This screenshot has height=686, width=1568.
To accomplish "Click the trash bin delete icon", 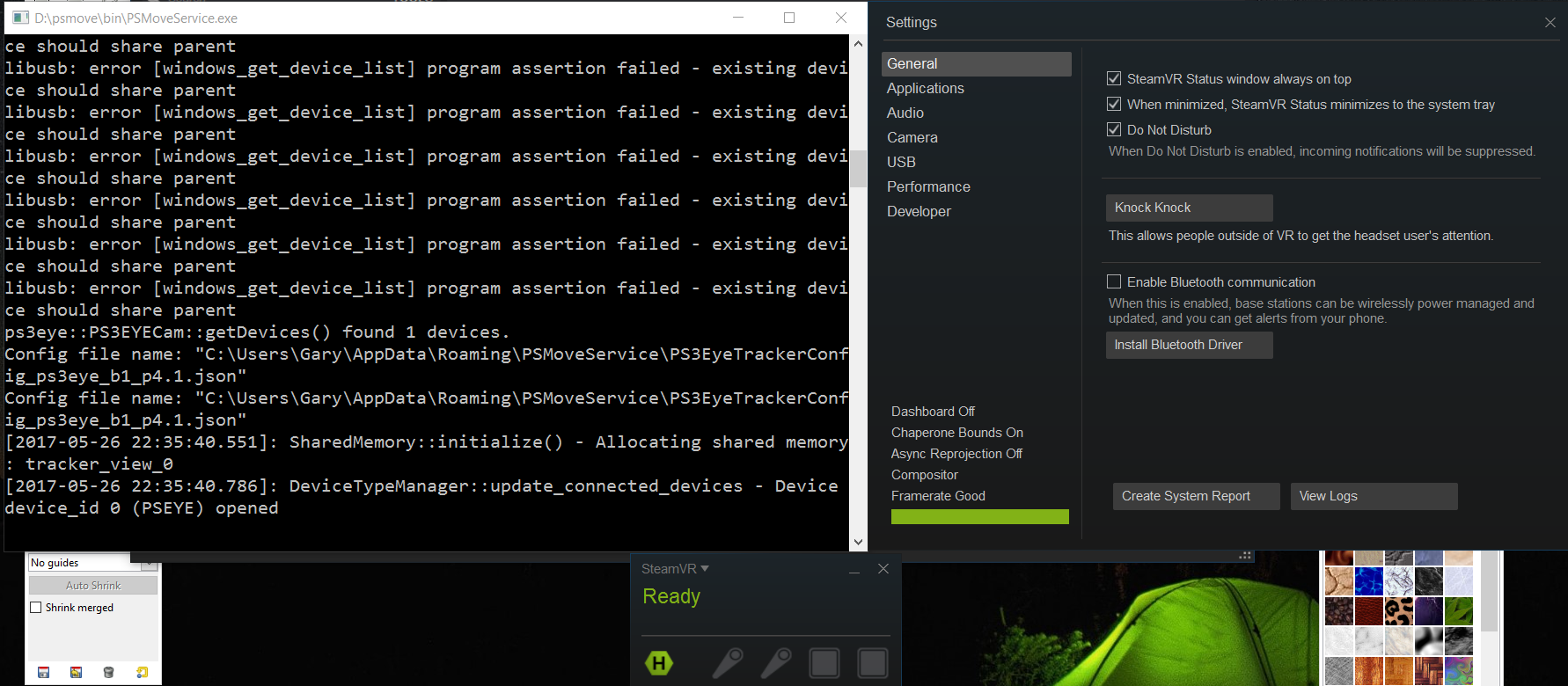I will (108, 672).
